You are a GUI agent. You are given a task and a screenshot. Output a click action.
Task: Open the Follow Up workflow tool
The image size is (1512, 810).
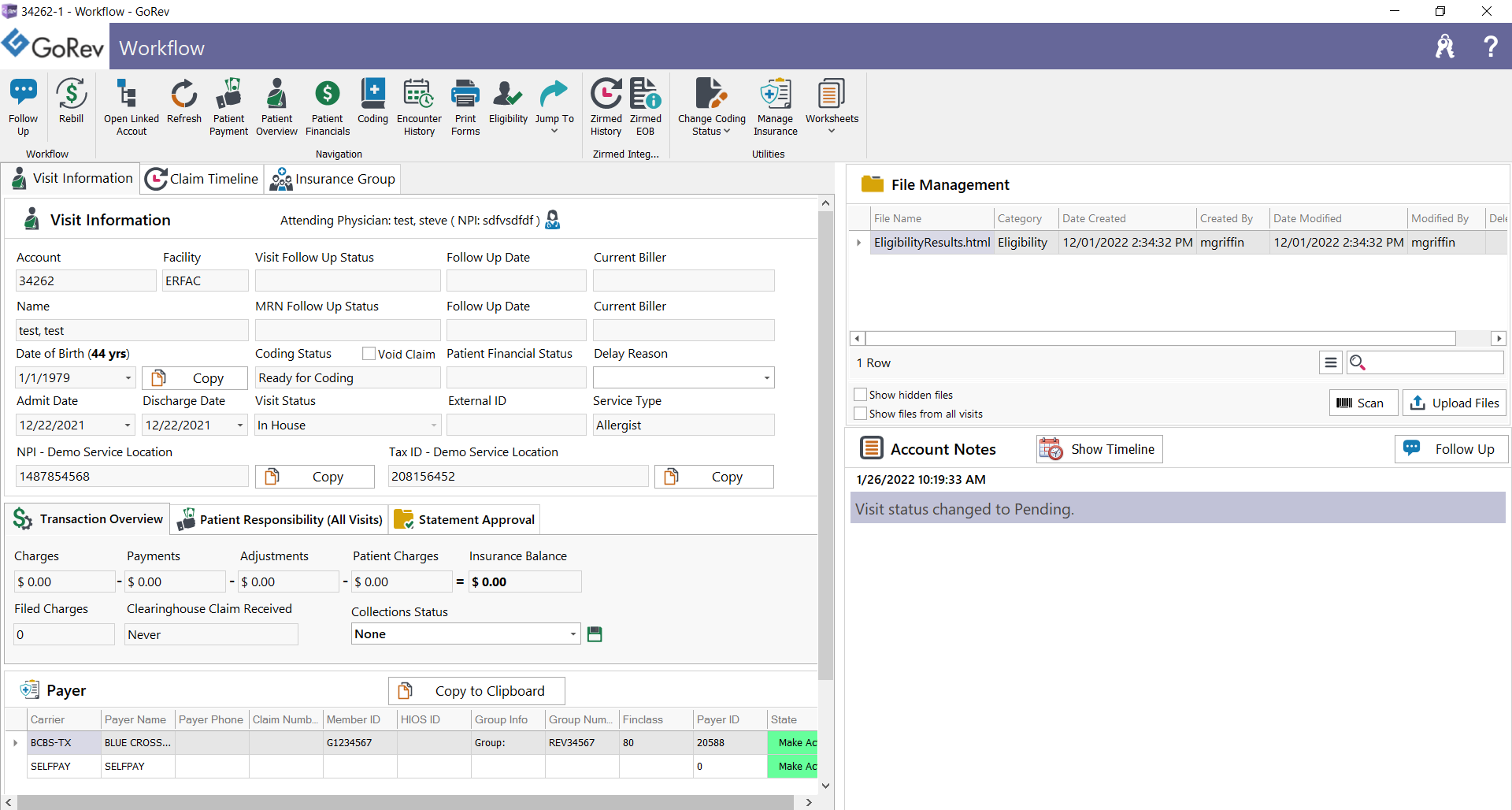[x=23, y=107]
